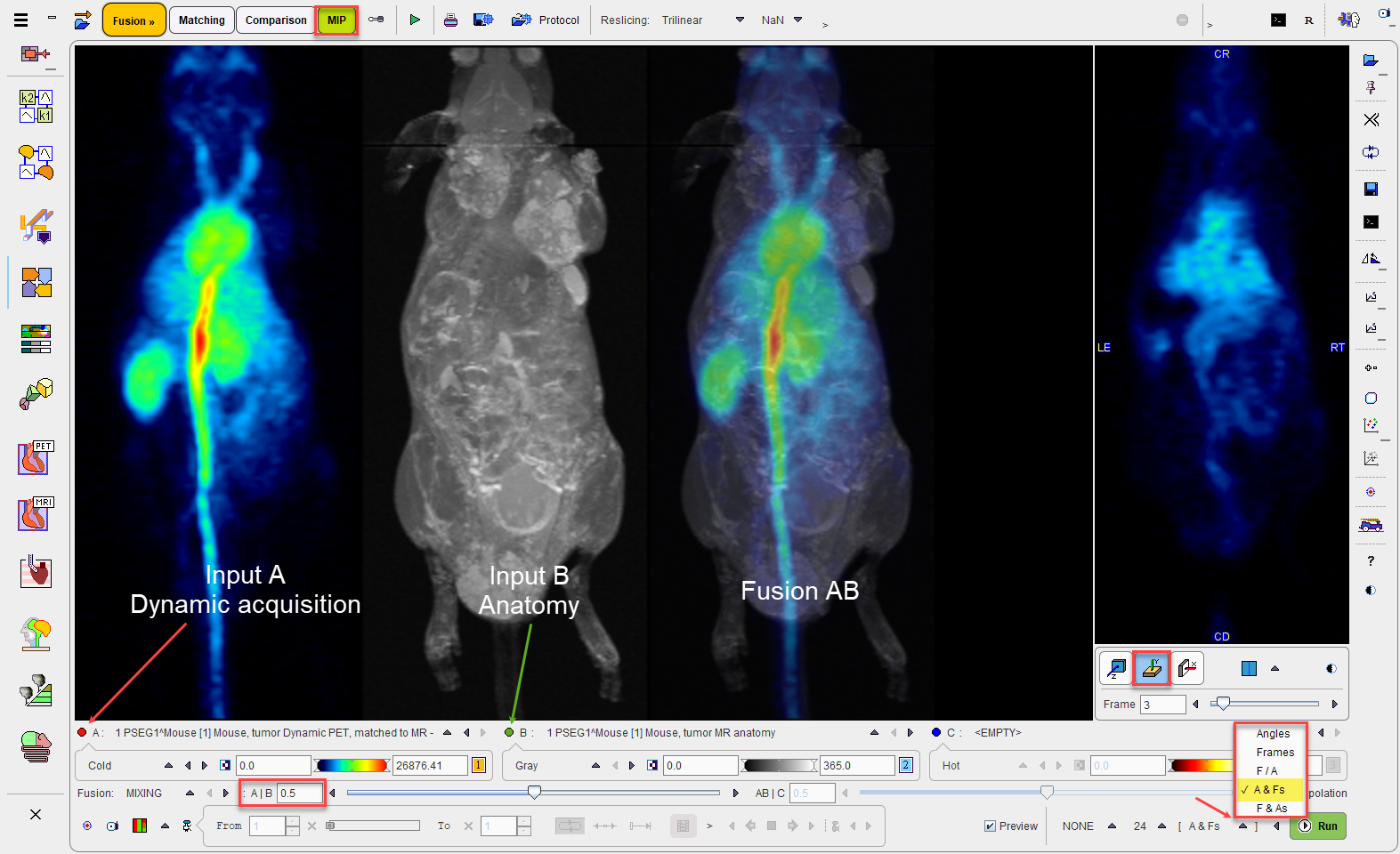
Task: Step the frame backward with left arrow
Action: [1195, 704]
